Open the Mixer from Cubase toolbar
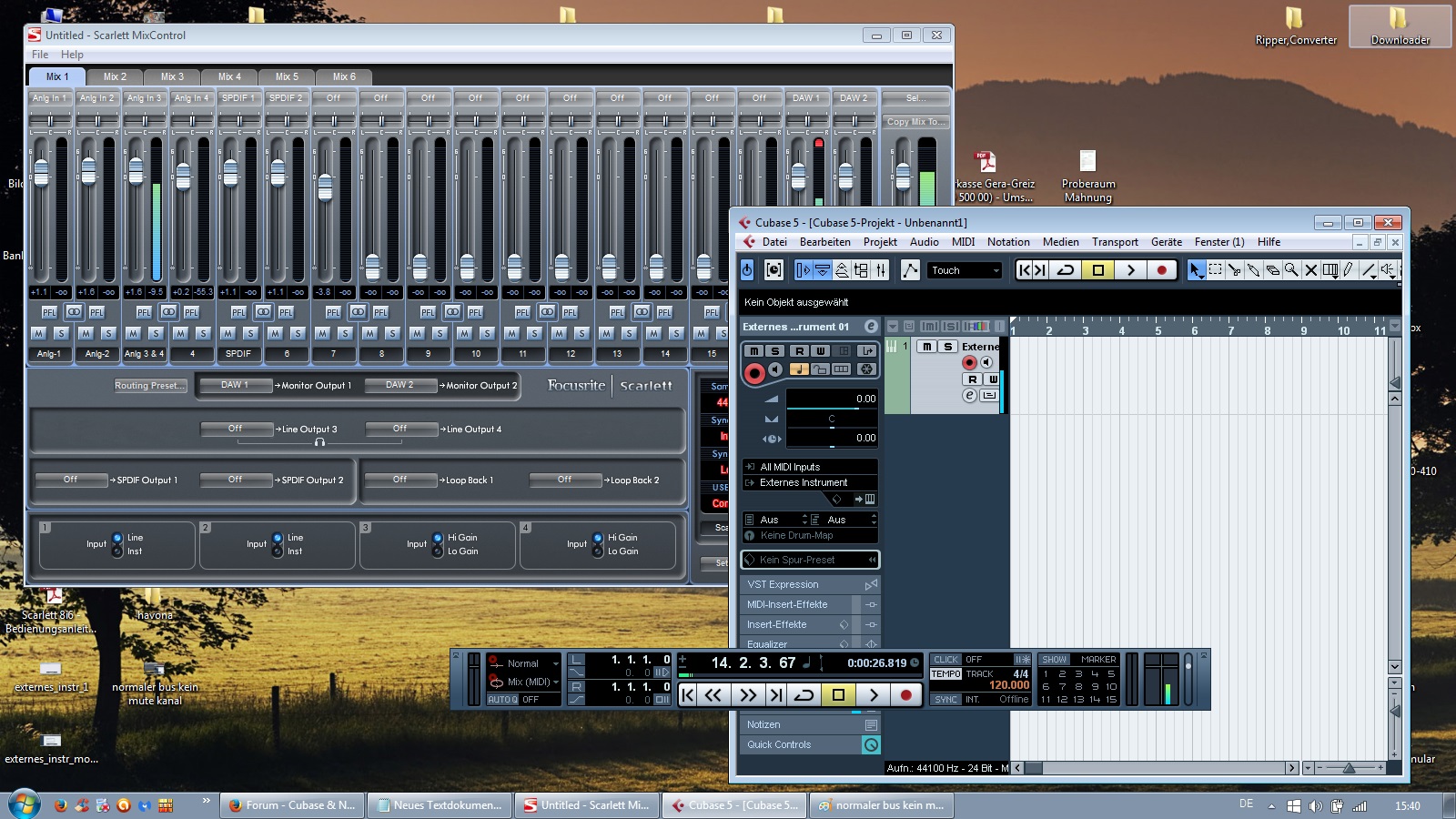This screenshot has height=819, width=1456. (880, 270)
